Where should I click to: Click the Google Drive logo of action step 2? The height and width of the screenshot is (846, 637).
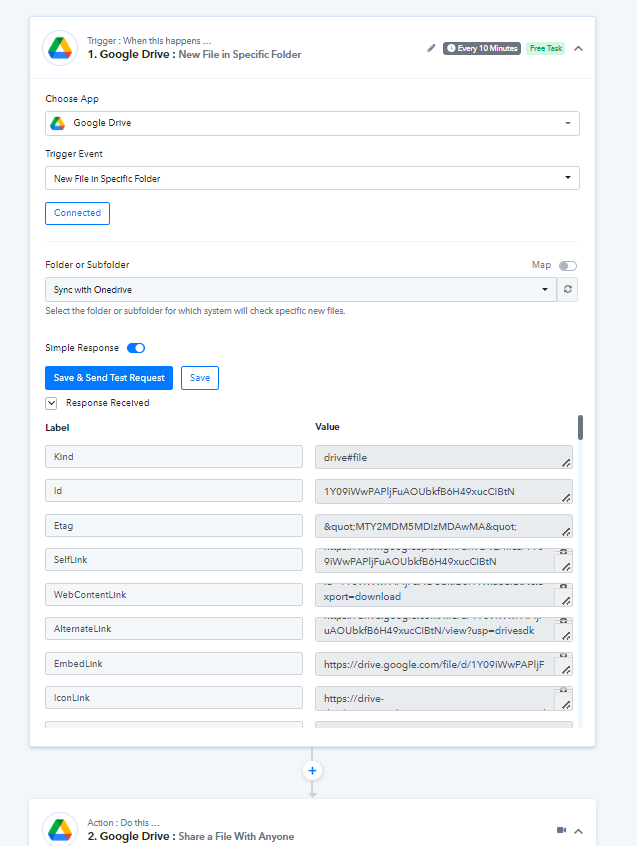pos(60,830)
